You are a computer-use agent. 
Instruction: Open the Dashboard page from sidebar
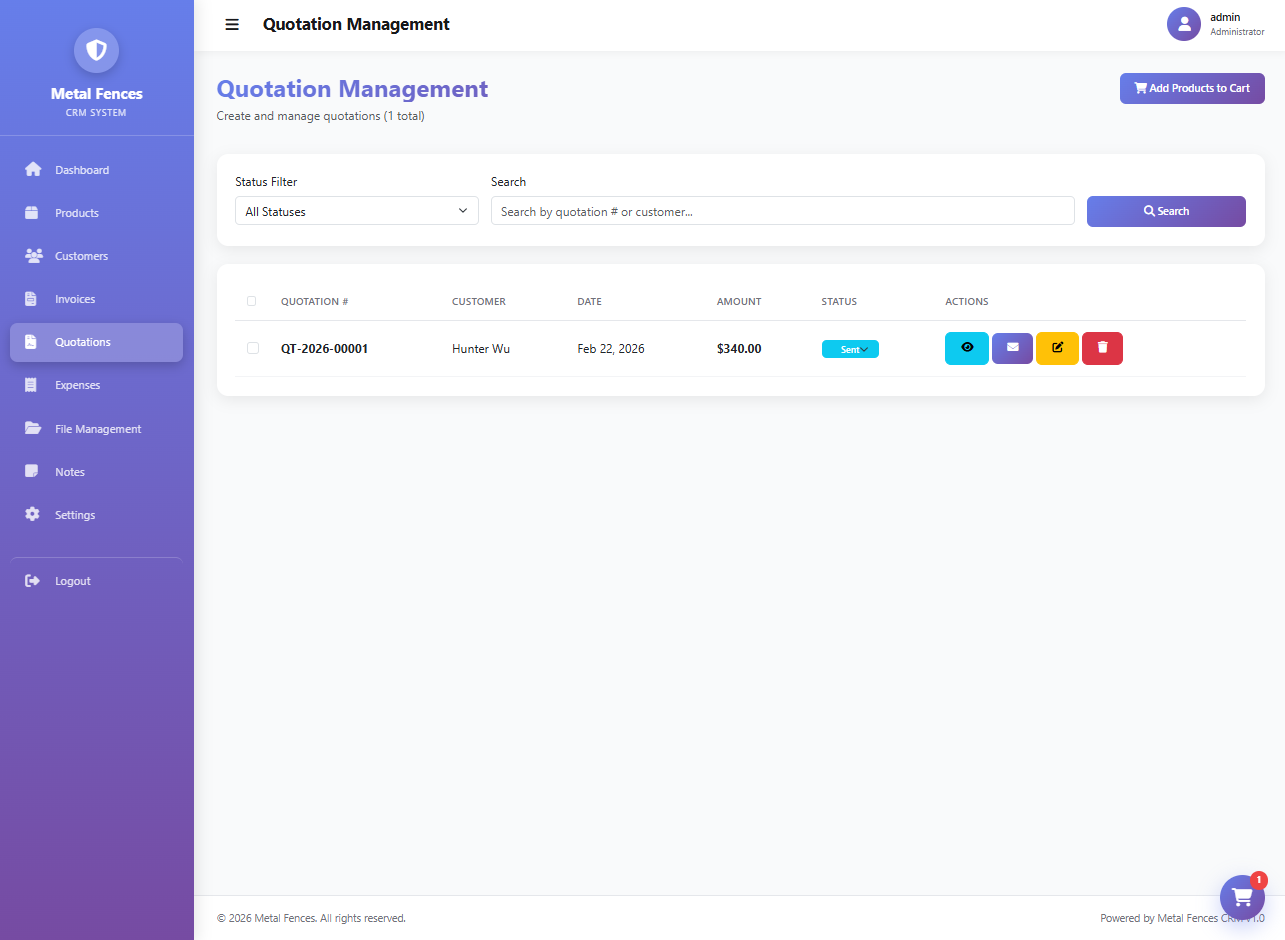point(82,170)
